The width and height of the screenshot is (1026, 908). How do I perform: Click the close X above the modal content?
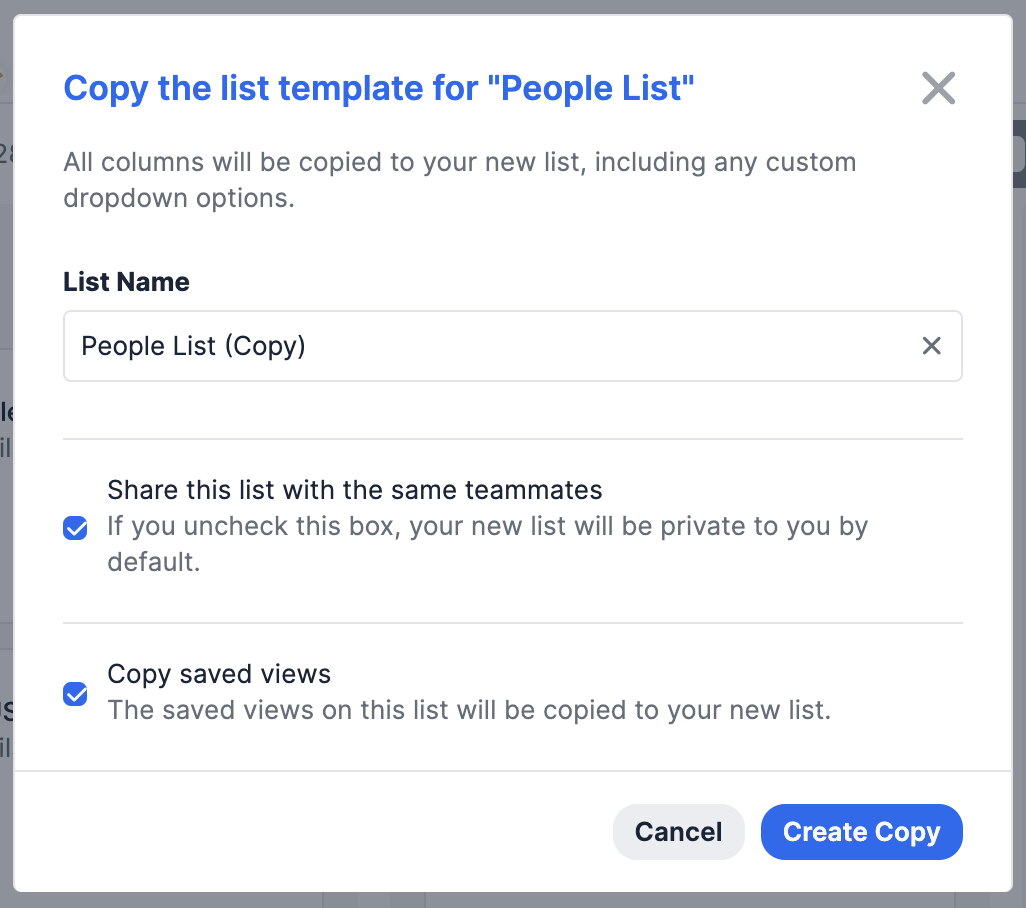click(938, 88)
